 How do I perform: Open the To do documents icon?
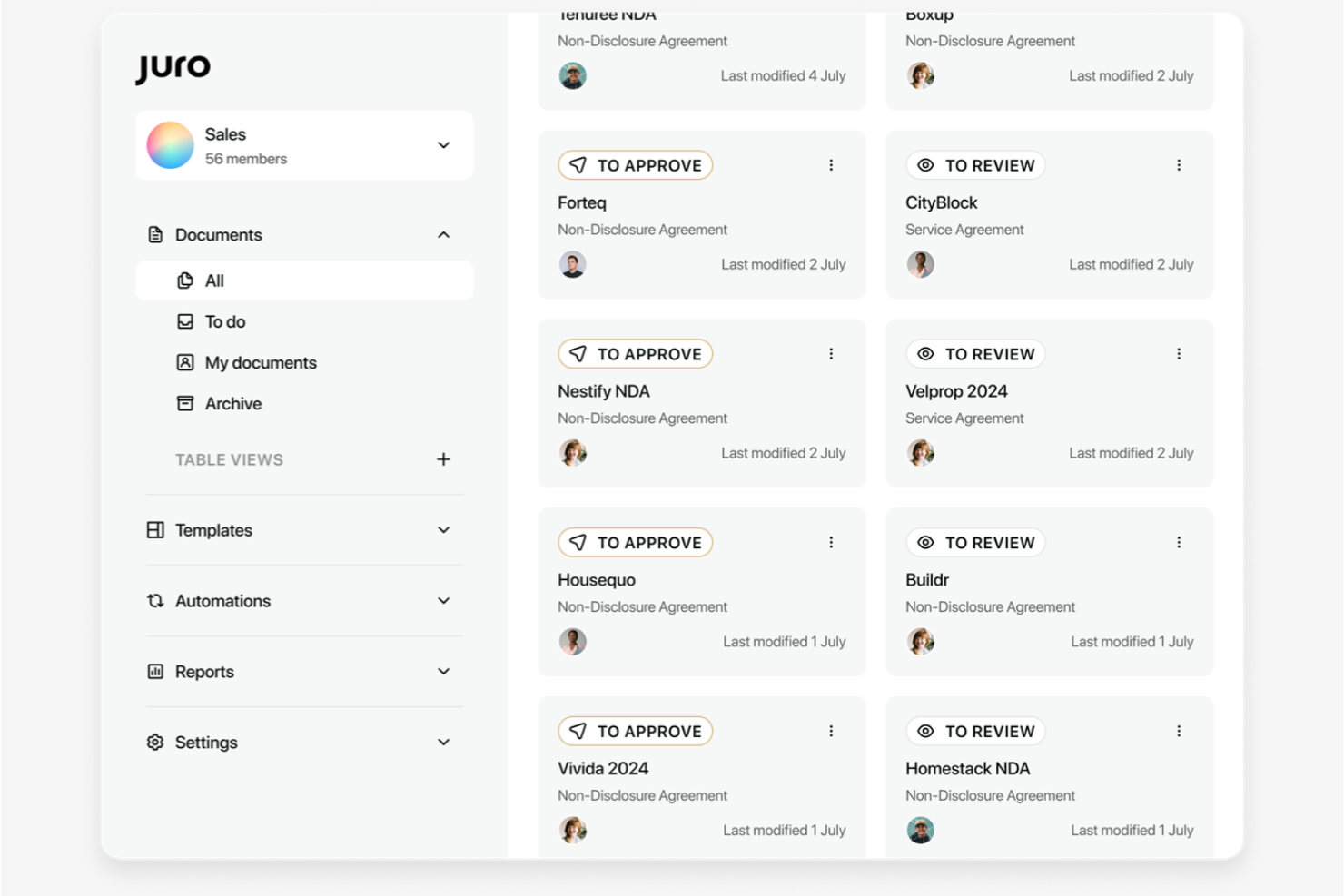coord(185,321)
